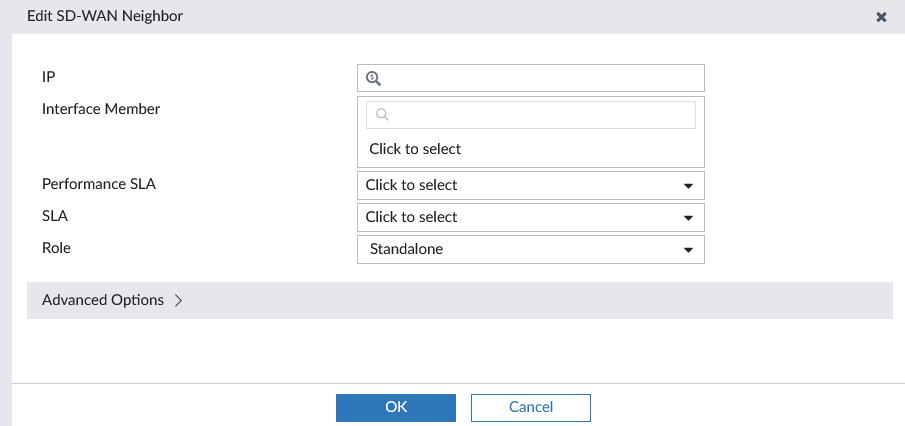Expand the Advanced Options section

pyautogui.click(x=103, y=300)
